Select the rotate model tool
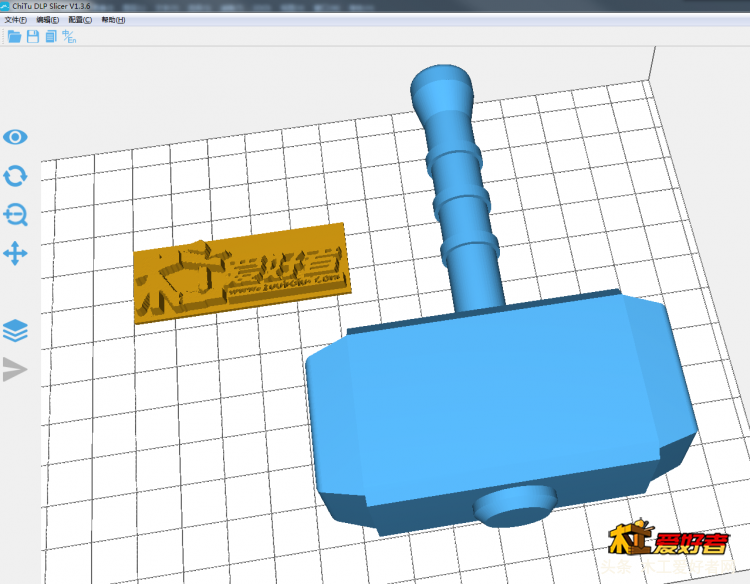 [x=15, y=176]
